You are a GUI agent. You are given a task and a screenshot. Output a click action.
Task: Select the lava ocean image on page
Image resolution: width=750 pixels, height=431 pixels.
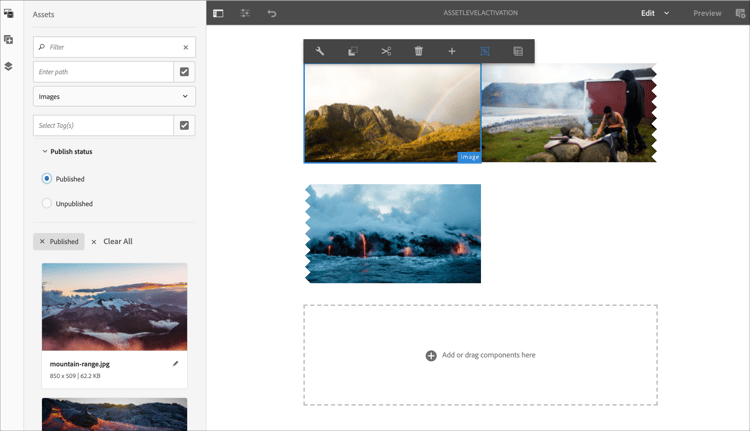point(393,233)
